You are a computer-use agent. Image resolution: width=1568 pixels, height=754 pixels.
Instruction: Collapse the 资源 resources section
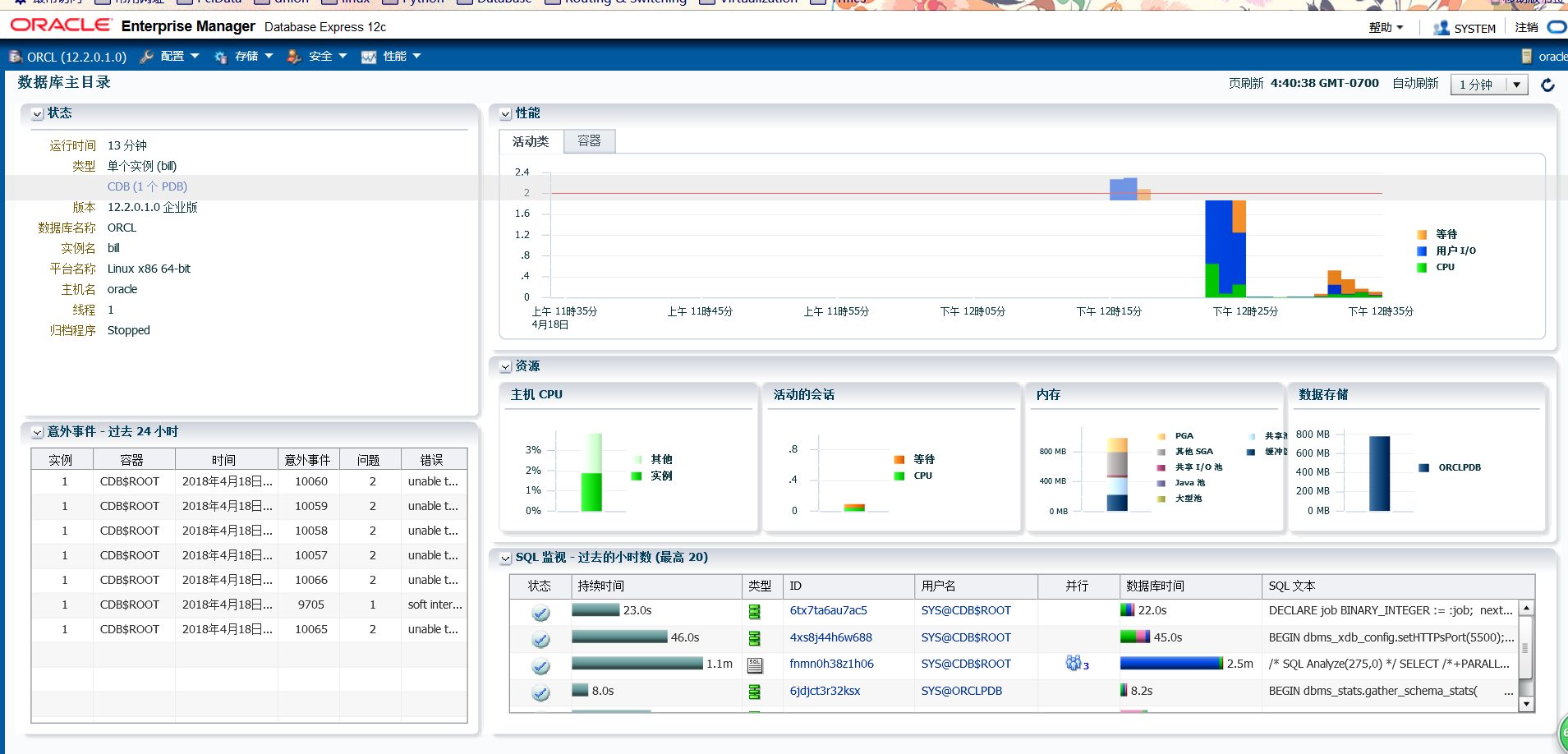click(x=506, y=367)
